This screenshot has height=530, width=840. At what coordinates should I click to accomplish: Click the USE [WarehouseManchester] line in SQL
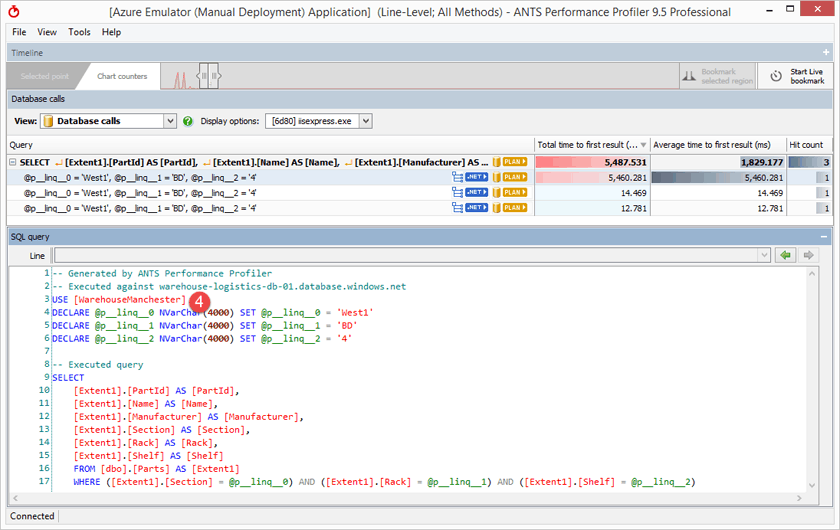118,300
